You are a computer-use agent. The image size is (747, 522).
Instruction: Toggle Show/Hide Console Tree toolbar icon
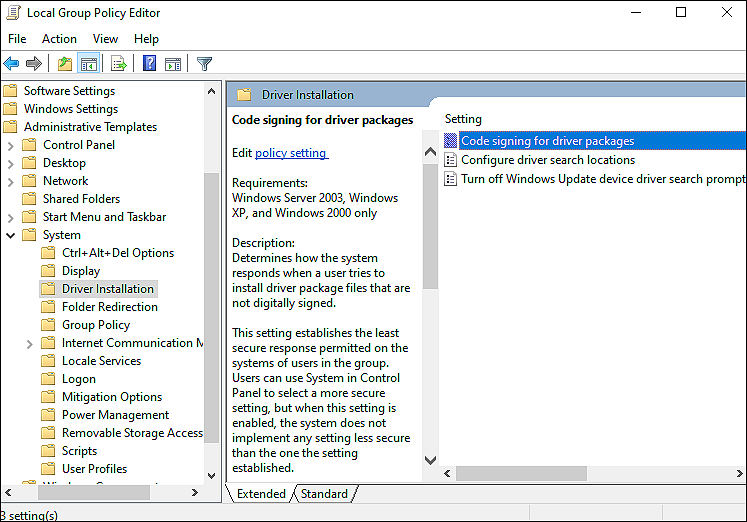click(x=88, y=64)
